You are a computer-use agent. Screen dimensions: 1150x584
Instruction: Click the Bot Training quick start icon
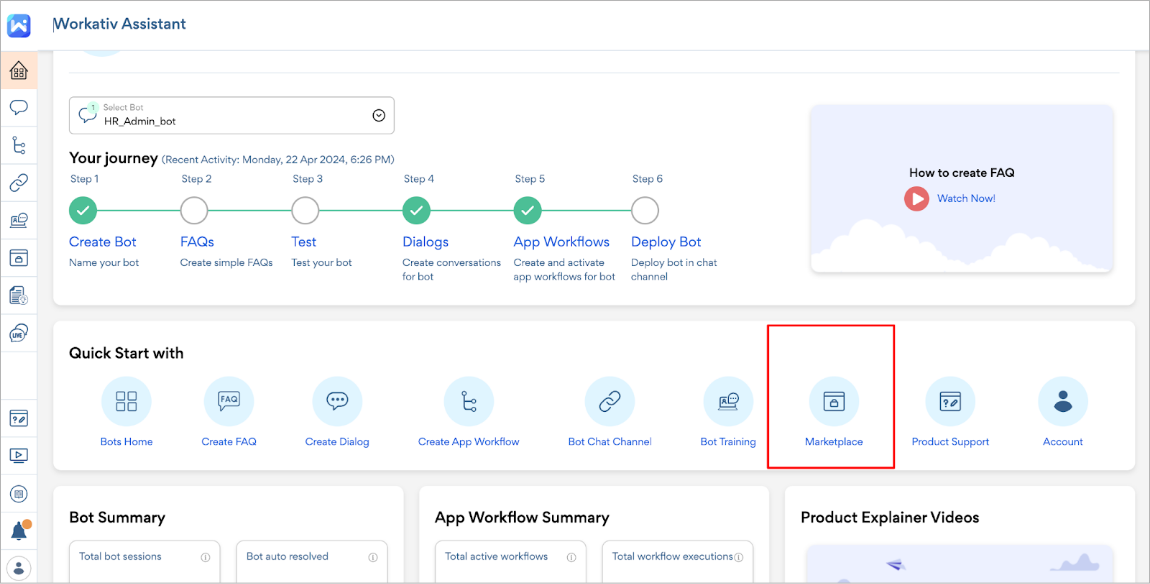coord(728,401)
